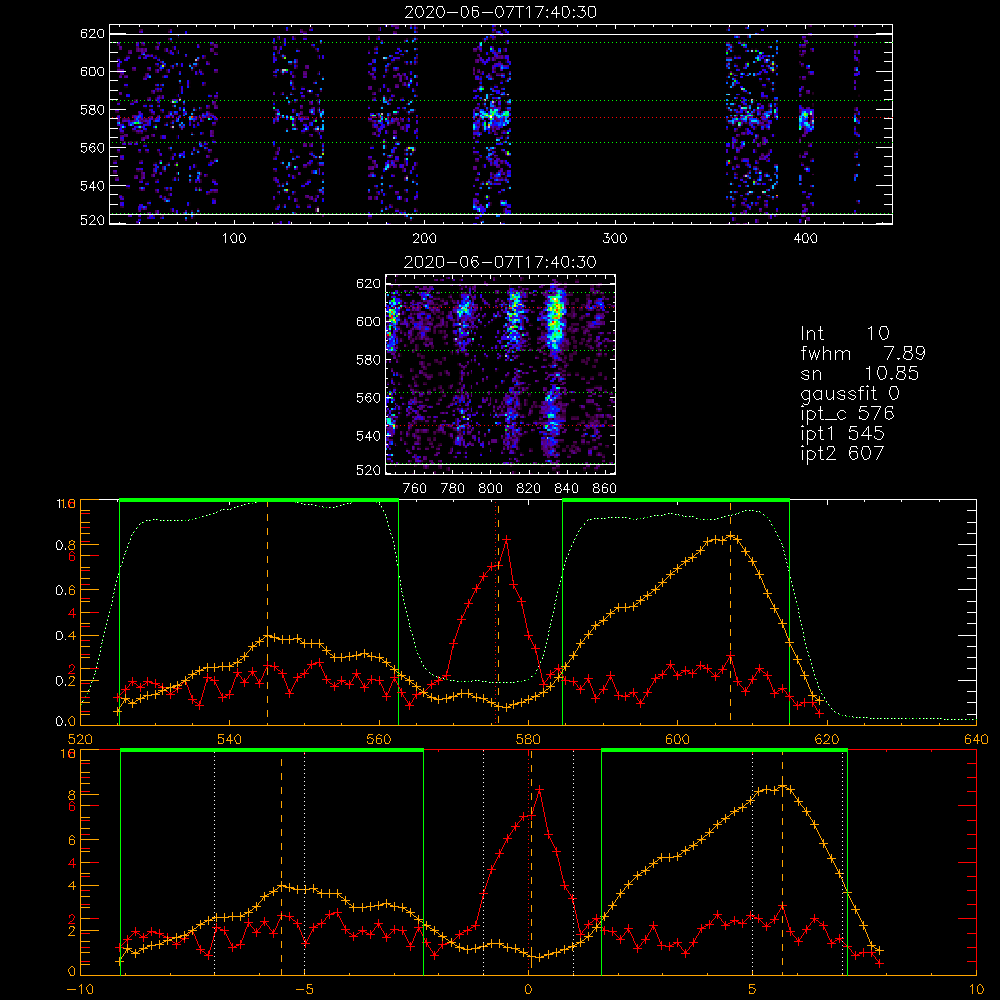Click the middle panel's timestamp title

coord(500,262)
